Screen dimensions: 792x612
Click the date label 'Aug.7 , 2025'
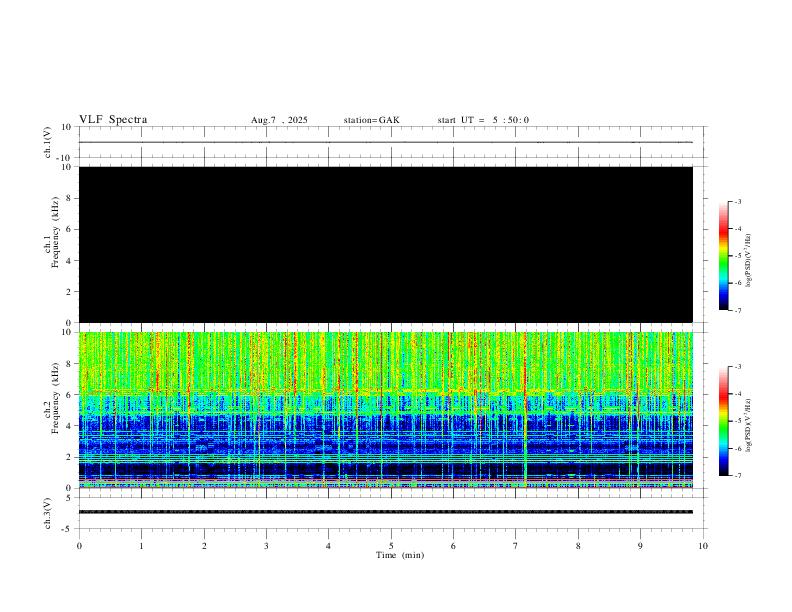coord(279,120)
